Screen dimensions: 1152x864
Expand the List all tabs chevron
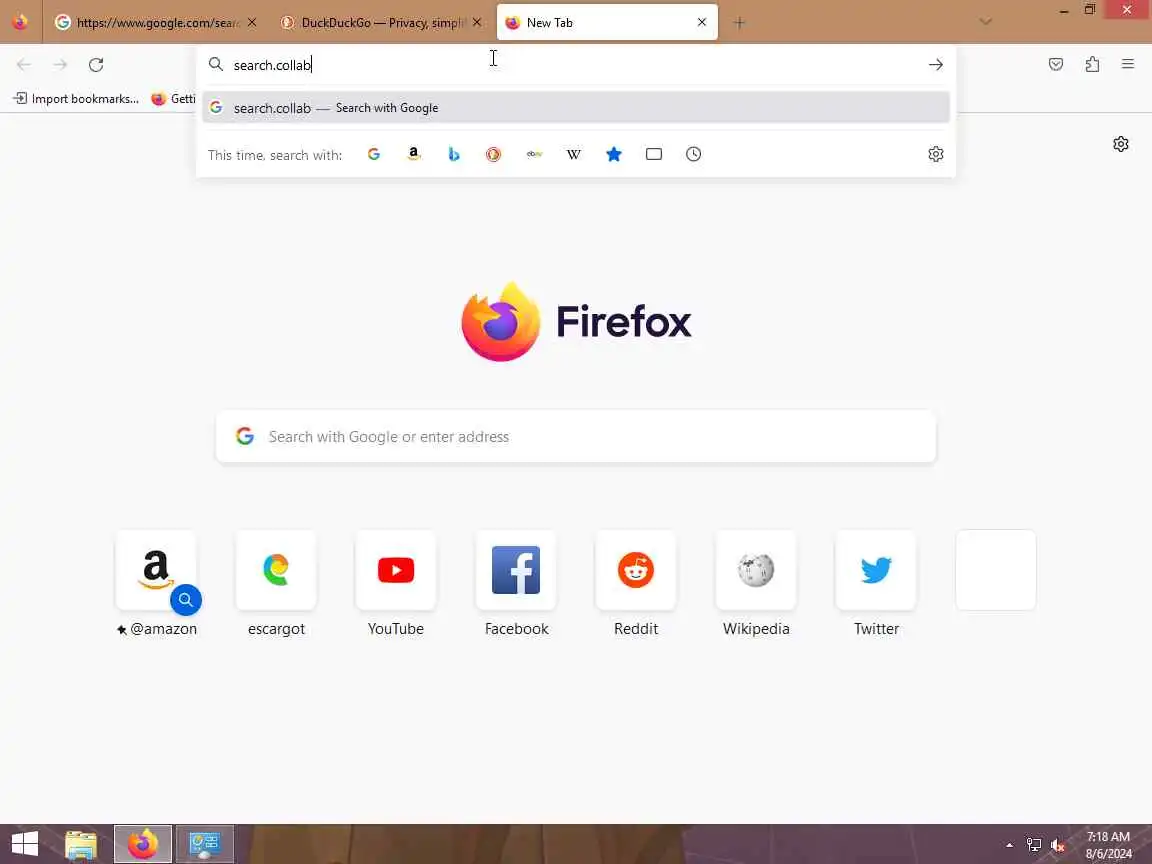pos(986,22)
